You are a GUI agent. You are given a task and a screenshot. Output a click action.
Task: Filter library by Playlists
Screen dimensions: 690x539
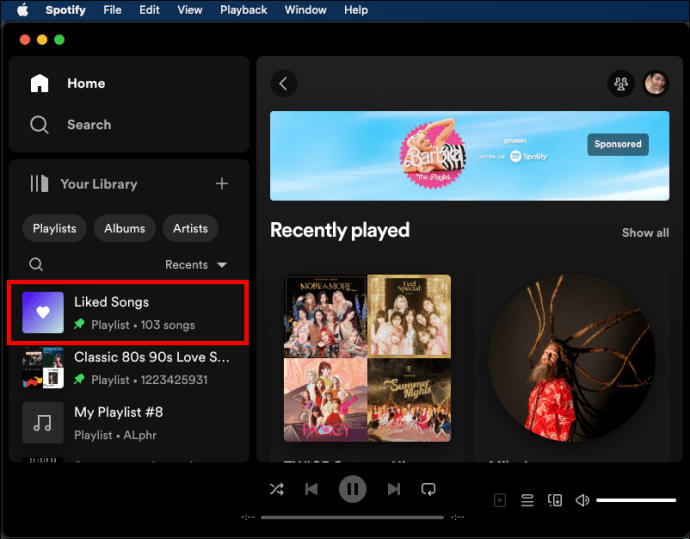[x=55, y=228]
